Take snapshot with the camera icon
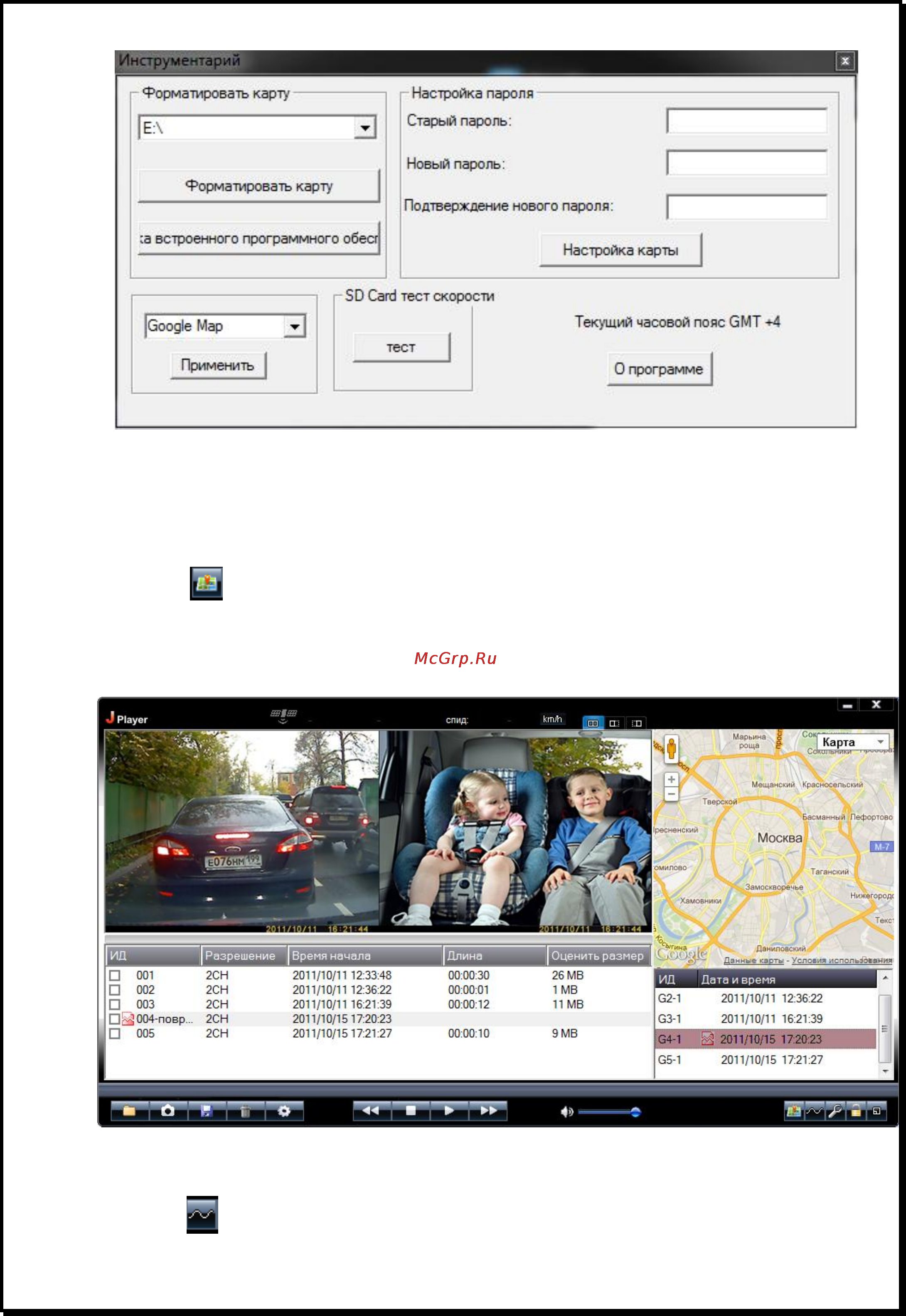This screenshot has width=906, height=1316. (x=168, y=1111)
